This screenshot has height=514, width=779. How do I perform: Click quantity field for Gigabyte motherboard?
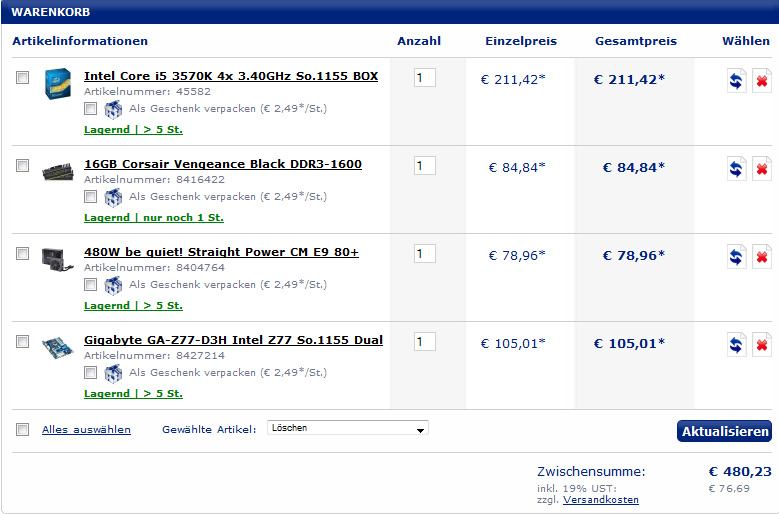pos(425,342)
